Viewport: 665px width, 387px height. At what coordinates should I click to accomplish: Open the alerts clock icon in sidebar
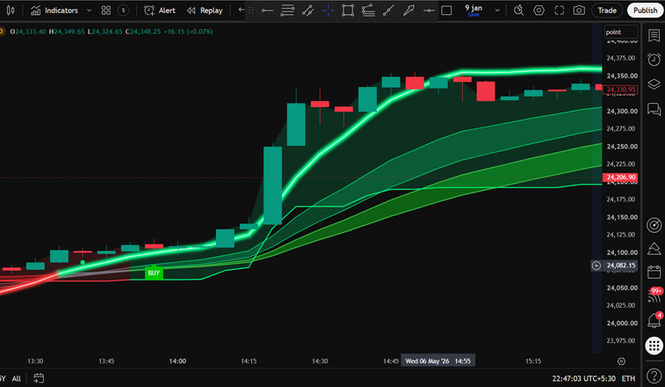click(x=654, y=59)
